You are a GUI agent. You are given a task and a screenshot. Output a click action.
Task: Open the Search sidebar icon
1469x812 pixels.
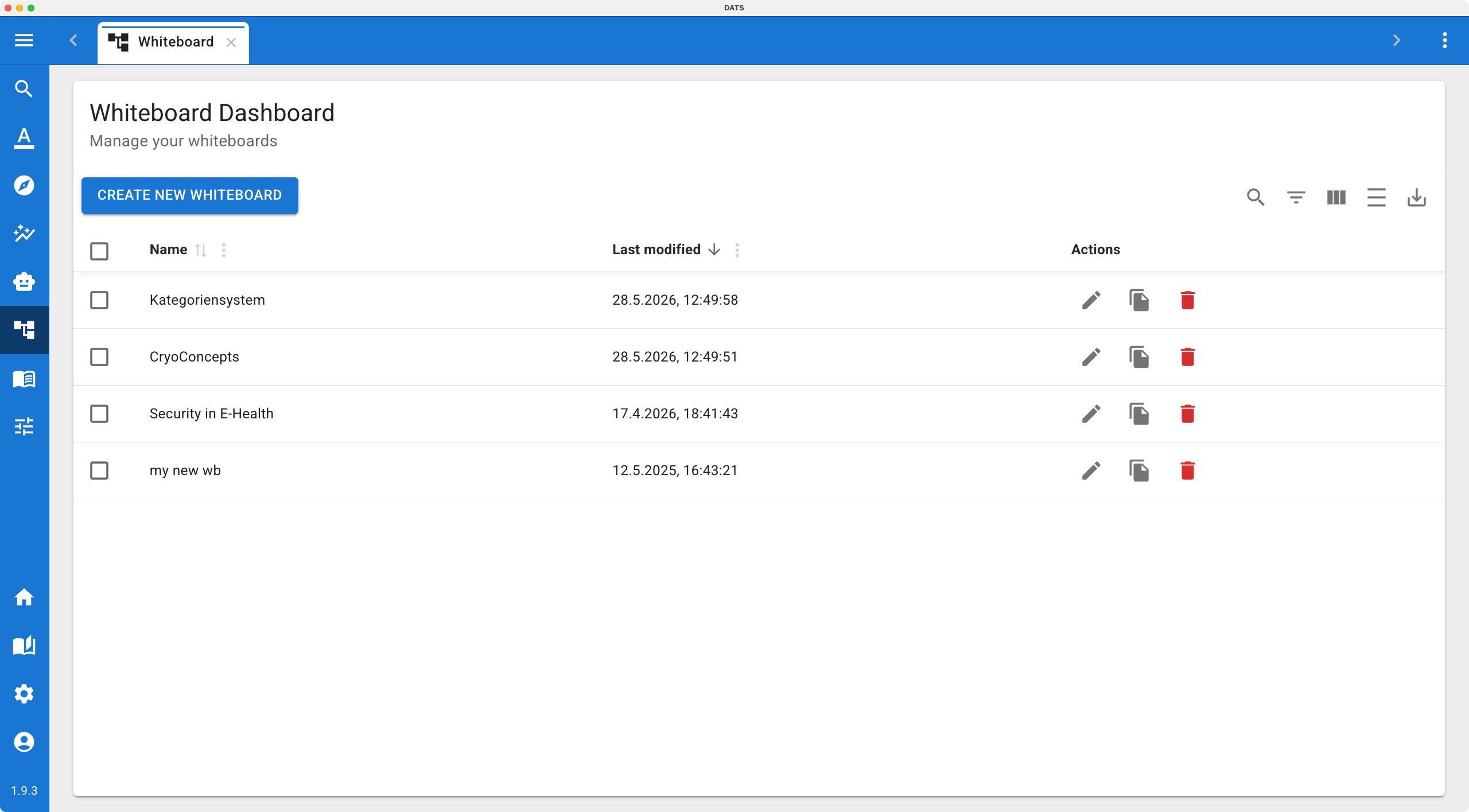(24, 89)
